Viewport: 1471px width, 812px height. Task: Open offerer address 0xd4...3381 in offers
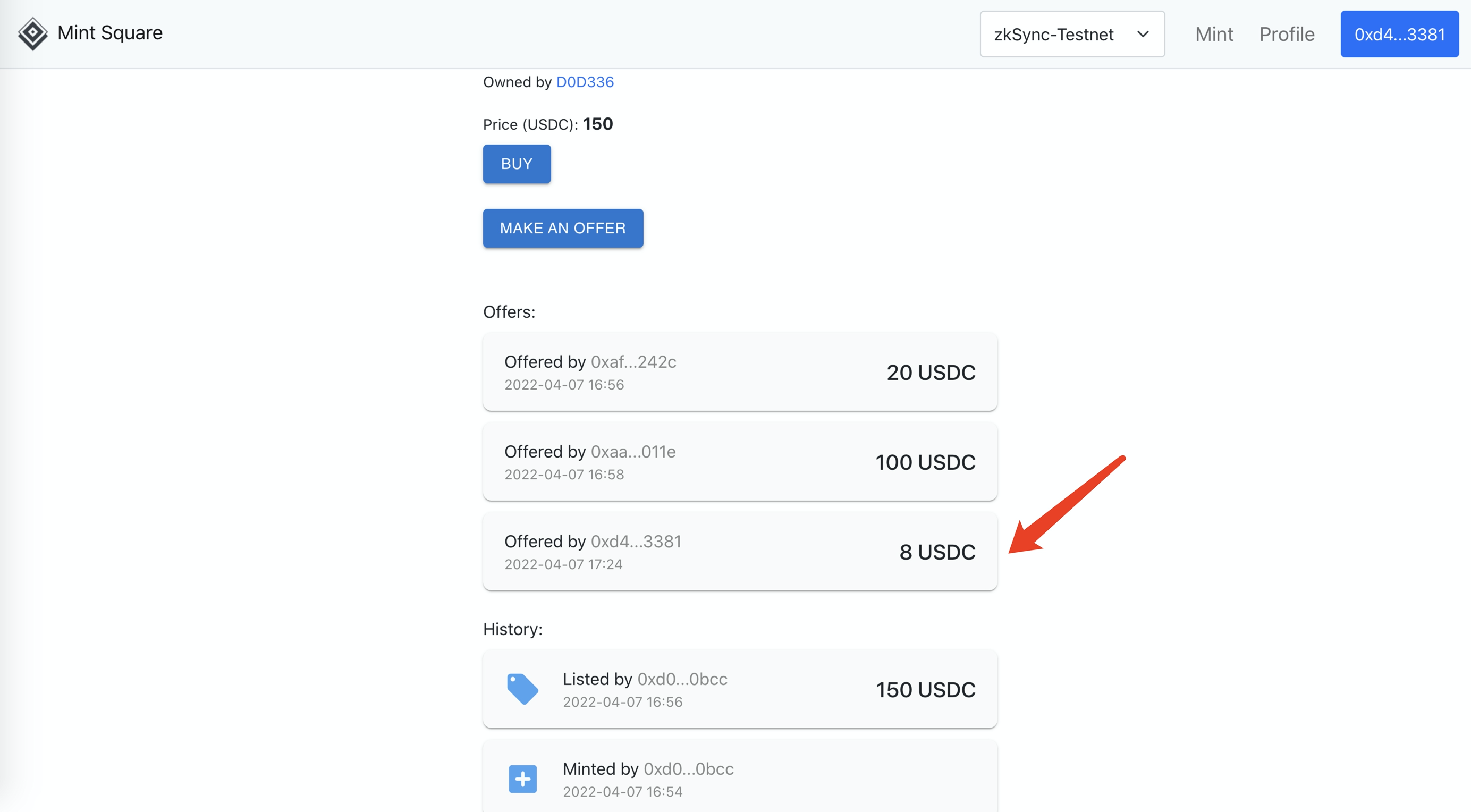636,541
